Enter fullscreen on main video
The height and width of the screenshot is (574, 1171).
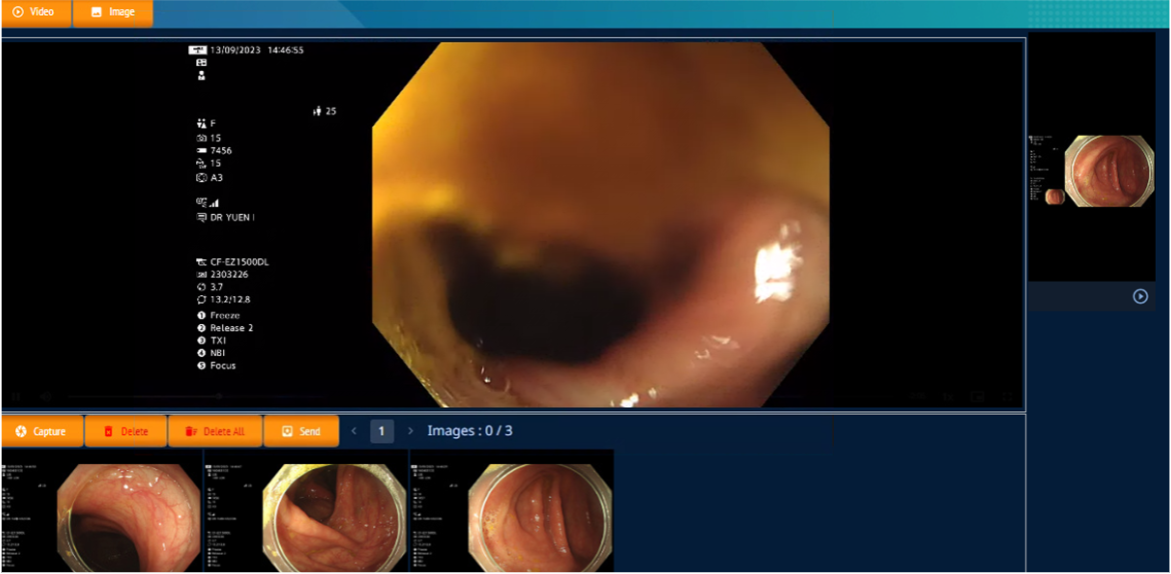click(x=1007, y=396)
